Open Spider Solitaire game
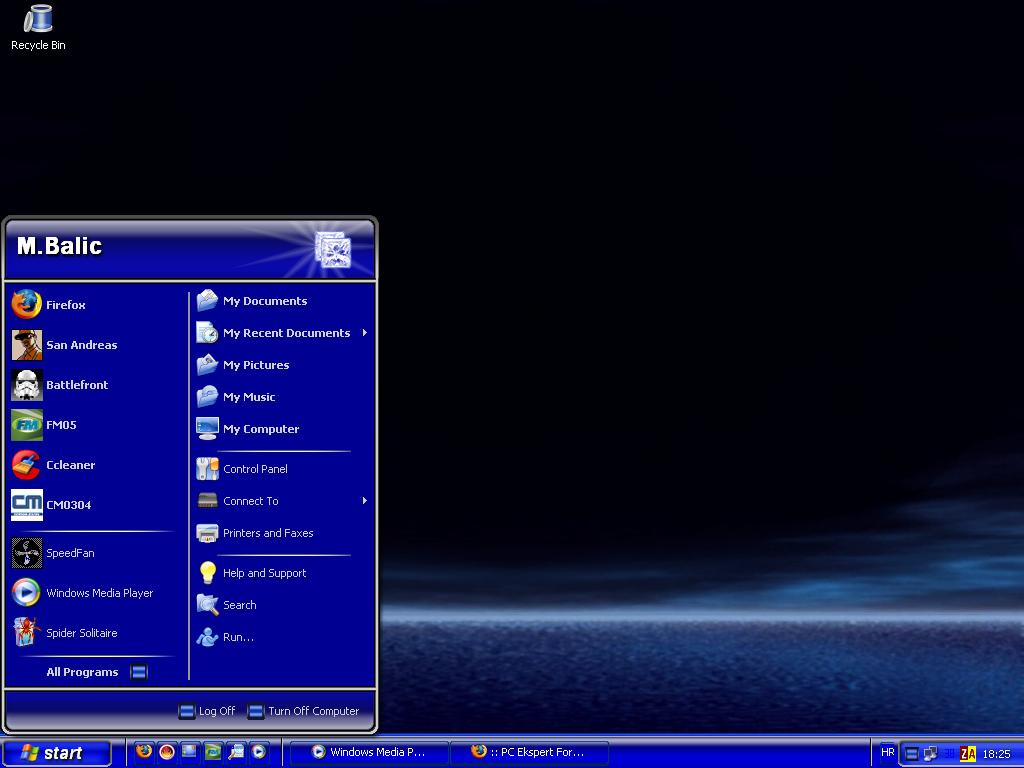Image resolution: width=1024 pixels, height=768 pixels. point(80,633)
